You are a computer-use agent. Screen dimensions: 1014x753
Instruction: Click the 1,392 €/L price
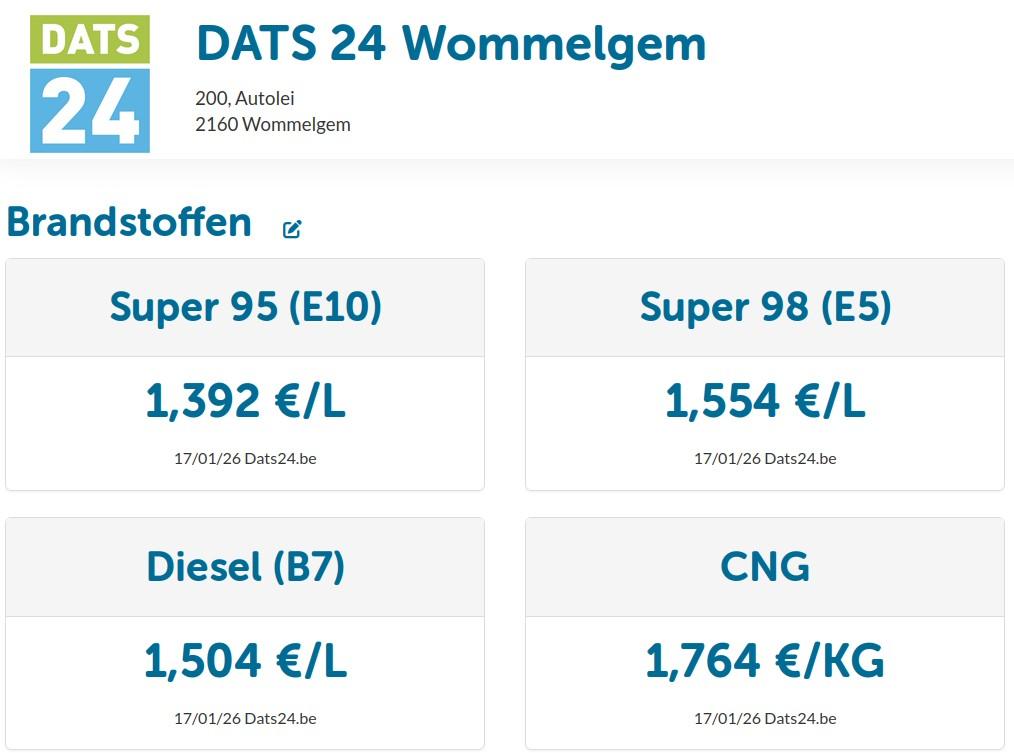pyautogui.click(x=245, y=401)
